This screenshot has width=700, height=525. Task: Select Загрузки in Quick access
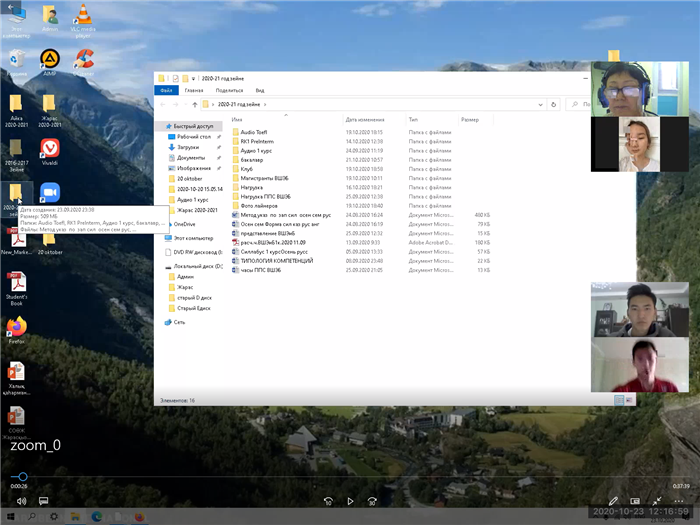189,147
